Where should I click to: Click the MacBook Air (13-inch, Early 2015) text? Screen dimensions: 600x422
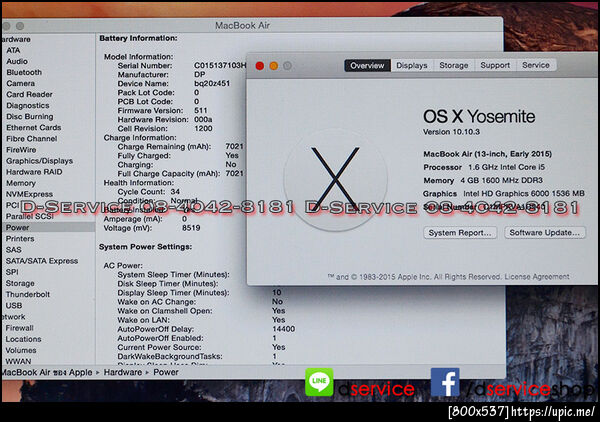(488, 154)
